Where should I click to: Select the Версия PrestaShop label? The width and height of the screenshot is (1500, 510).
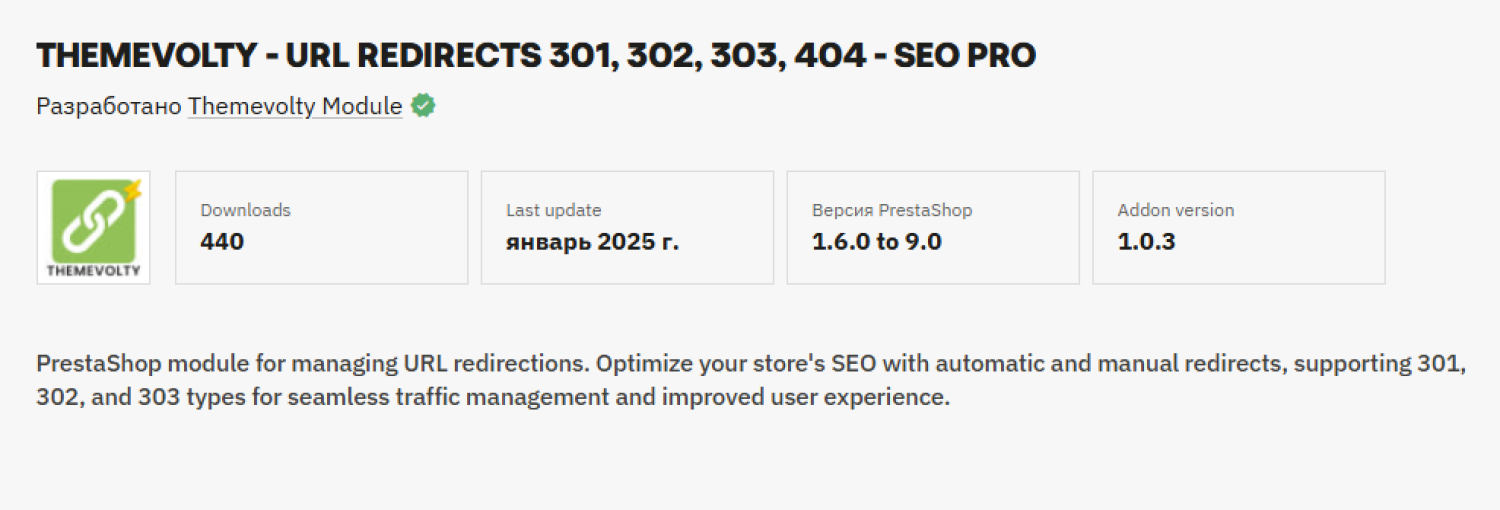(892, 210)
